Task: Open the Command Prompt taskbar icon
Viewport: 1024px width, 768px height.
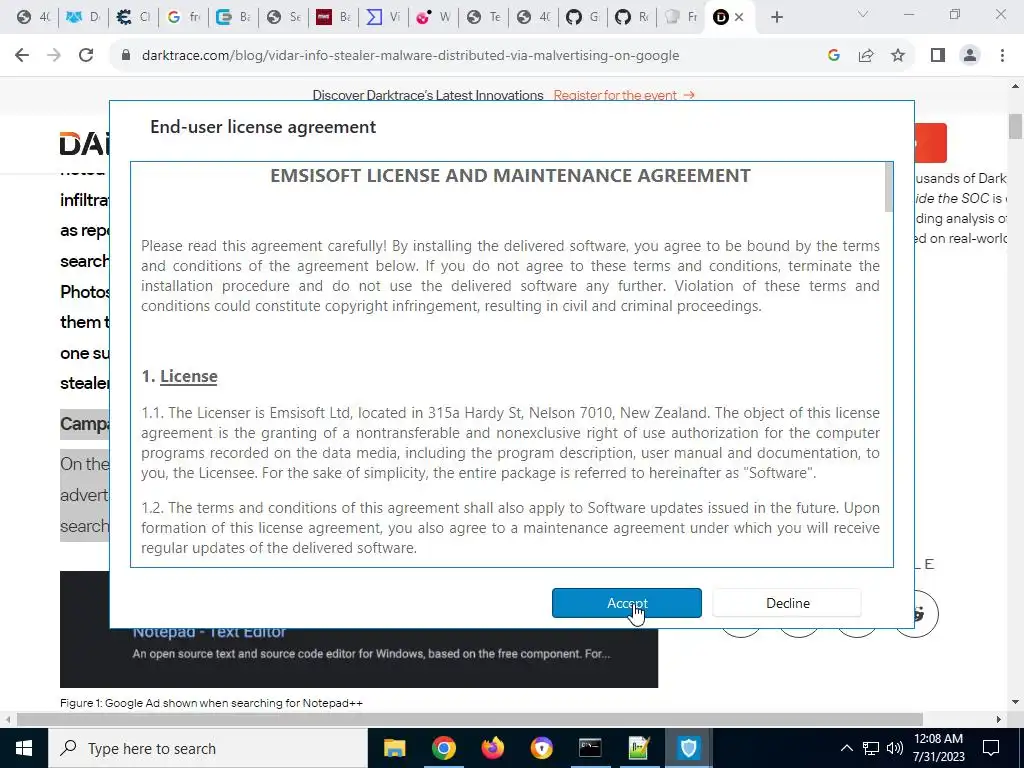Action: tap(590, 748)
